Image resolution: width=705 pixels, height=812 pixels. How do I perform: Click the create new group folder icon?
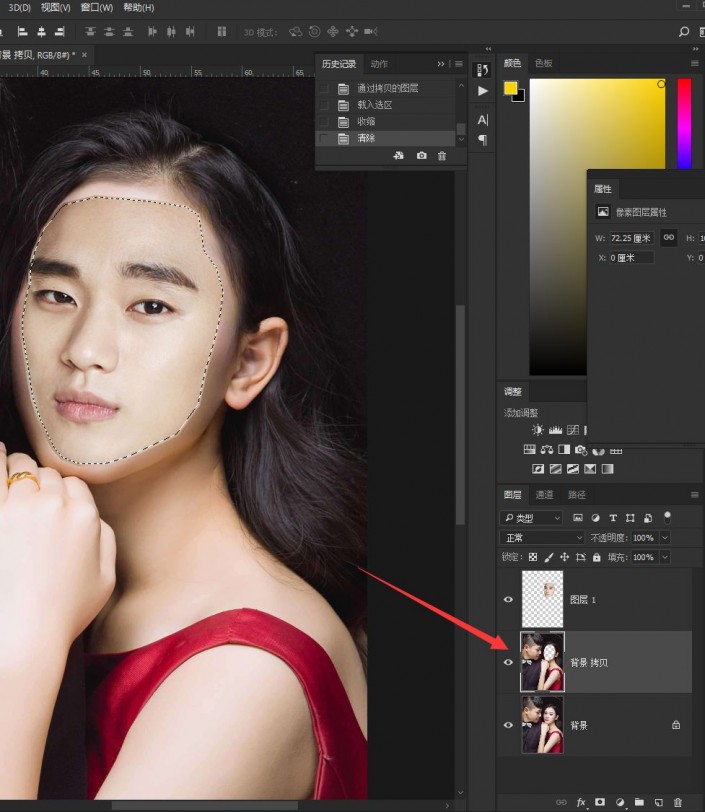(x=639, y=802)
